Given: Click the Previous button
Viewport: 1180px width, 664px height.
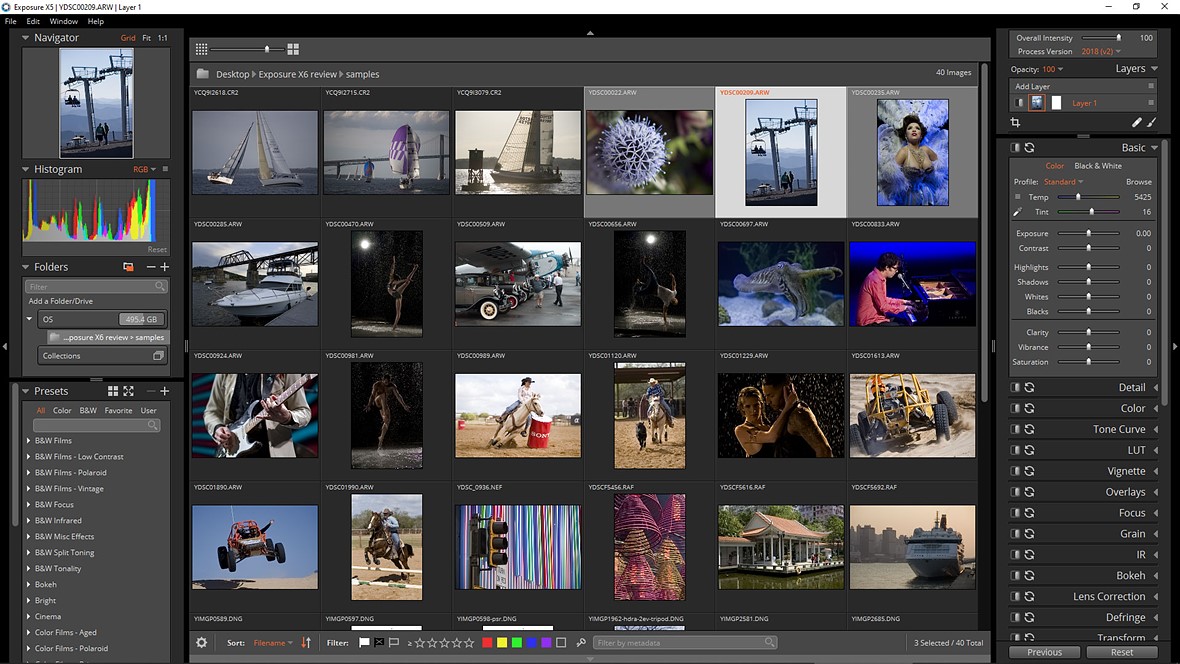Looking at the screenshot, I should pyautogui.click(x=1044, y=652).
